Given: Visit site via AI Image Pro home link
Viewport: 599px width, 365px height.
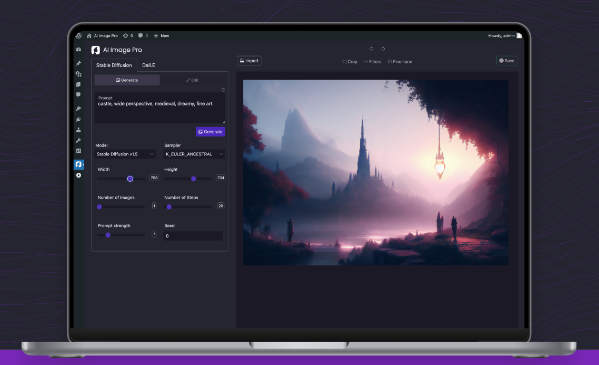Looking at the screenshot, I should click(x=102, y=36).
